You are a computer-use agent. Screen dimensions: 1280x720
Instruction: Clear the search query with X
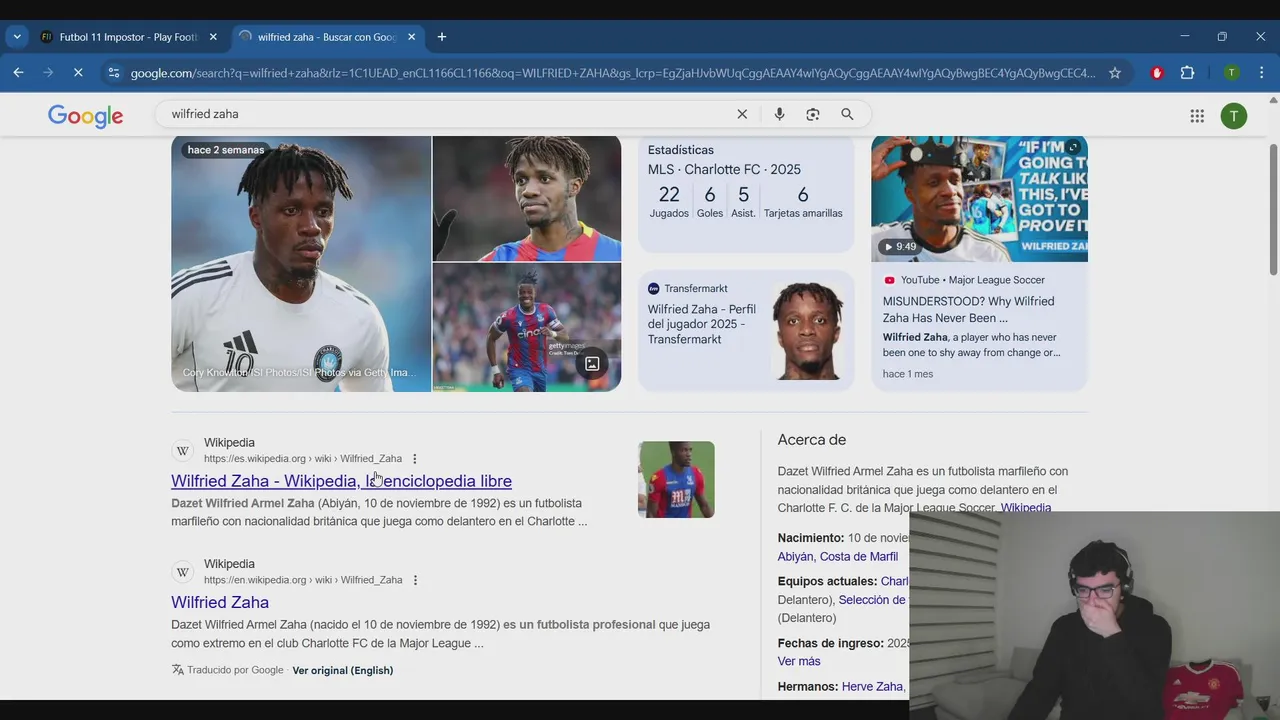(x=742, y=114)
